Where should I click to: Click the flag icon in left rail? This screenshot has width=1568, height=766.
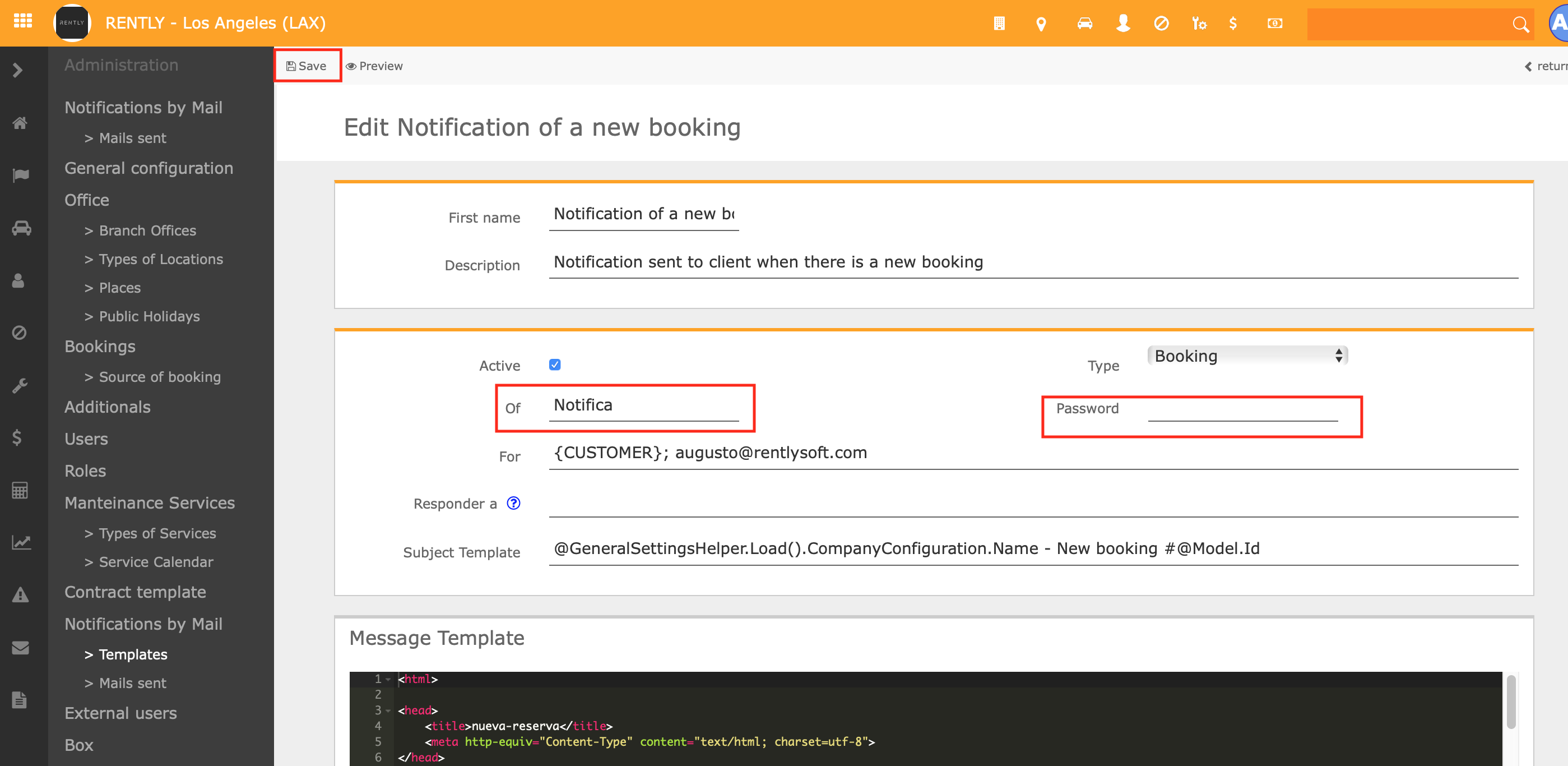click(x=20, y=176)
